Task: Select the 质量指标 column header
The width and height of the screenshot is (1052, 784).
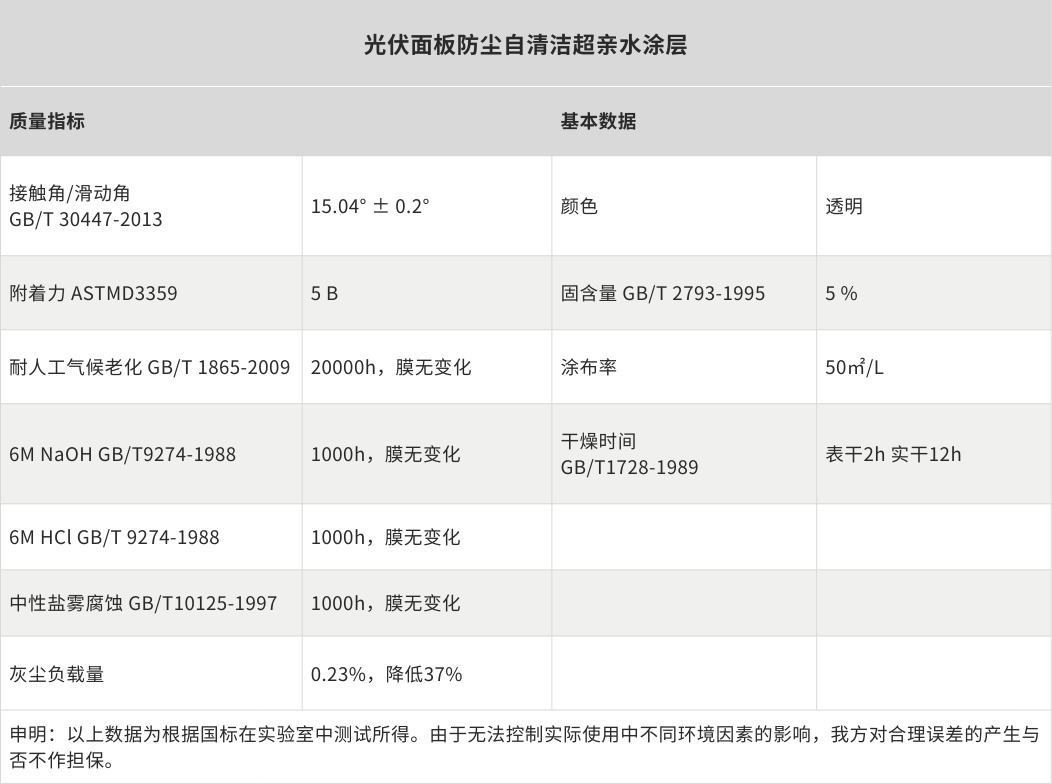Action: coord(47,121)
